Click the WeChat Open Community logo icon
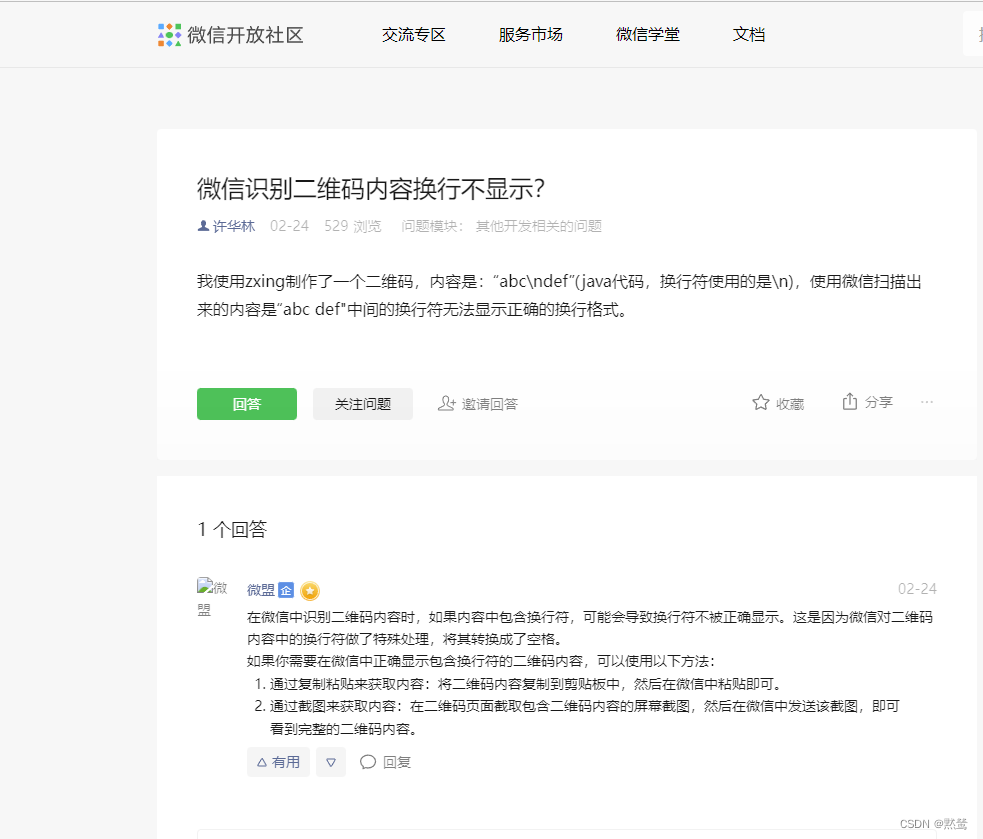983x839 pixels. tap(169, 35)
